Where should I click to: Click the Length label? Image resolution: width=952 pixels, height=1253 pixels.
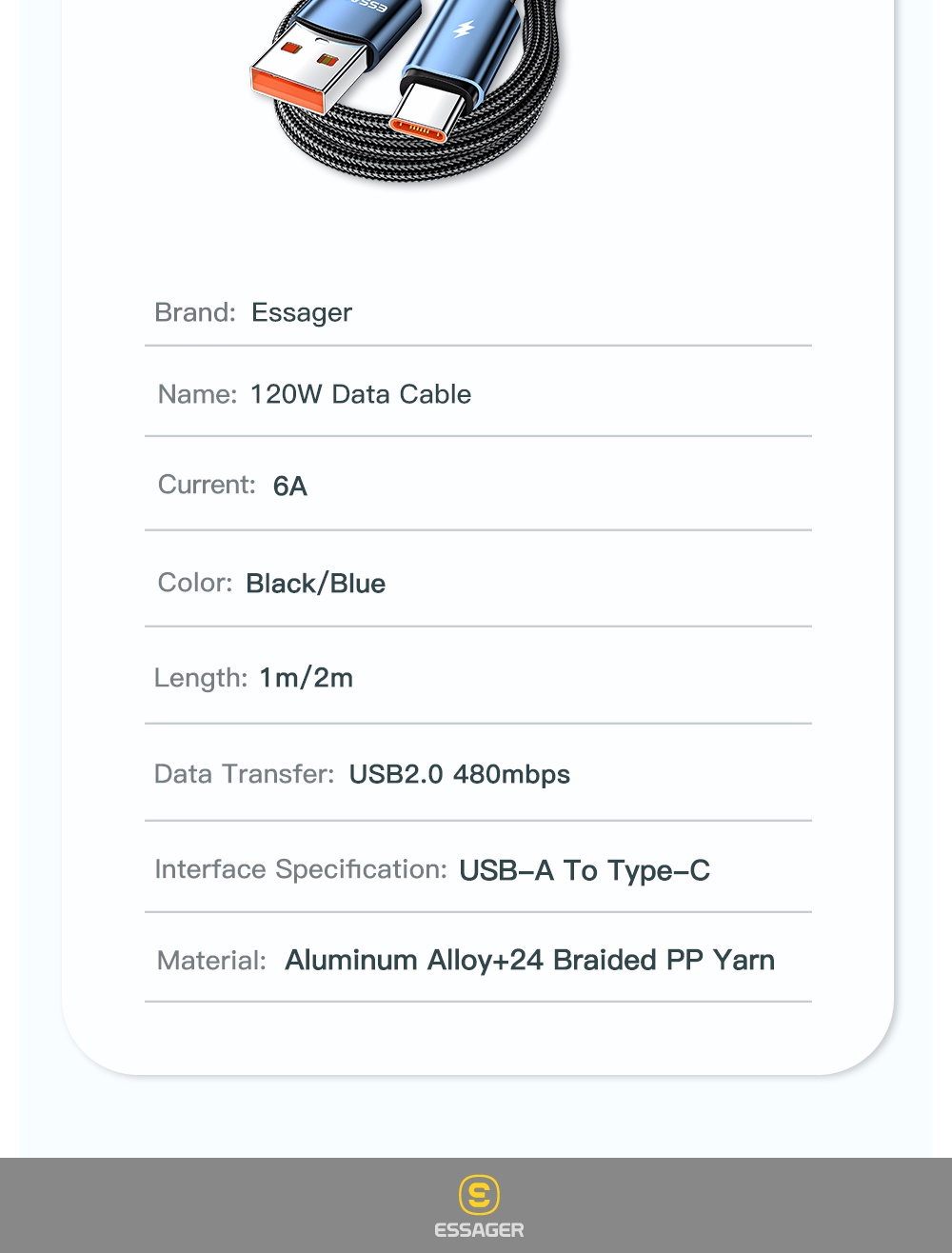pos(201,678)
